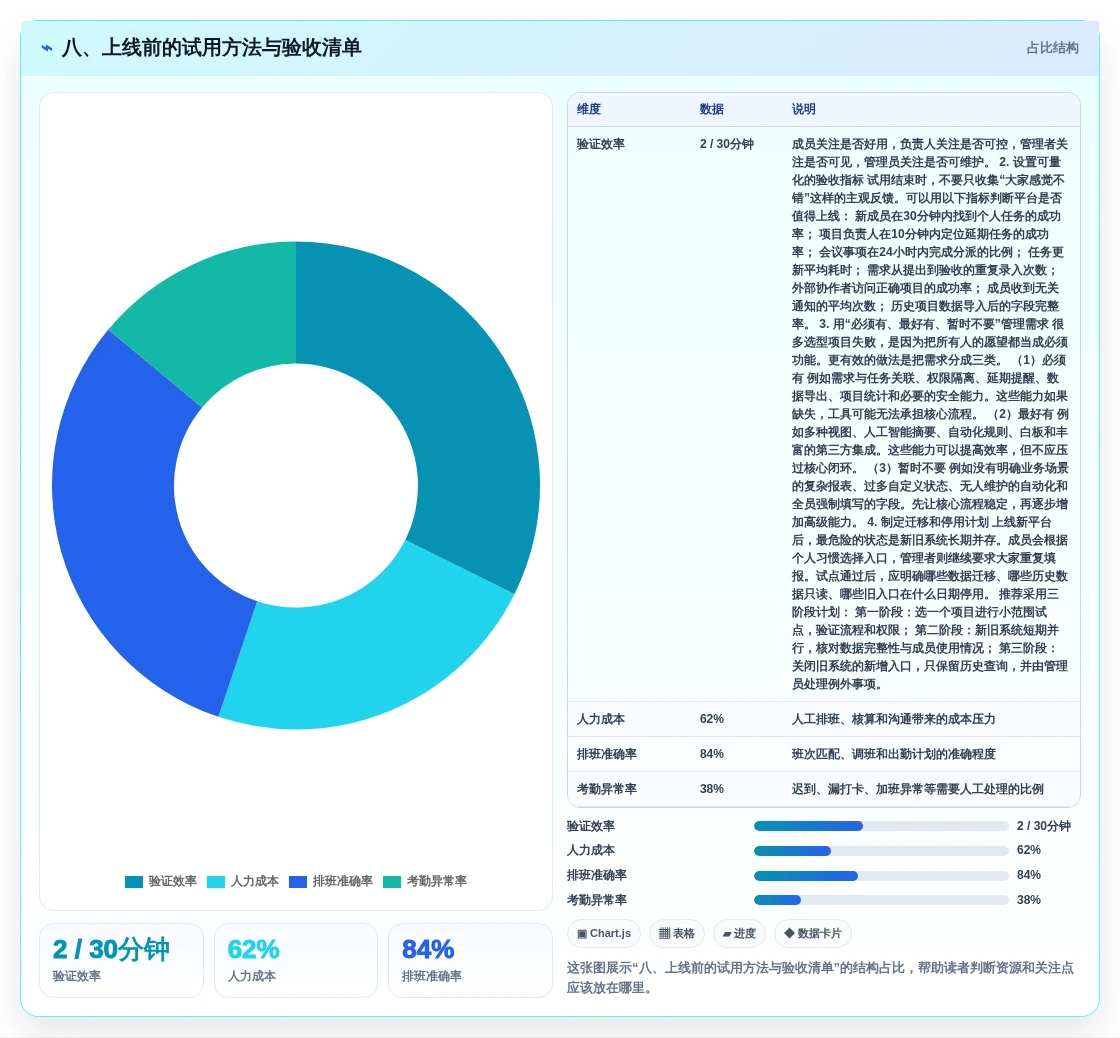Click the chart caption starting with 这张图展示

coord(820,978)
